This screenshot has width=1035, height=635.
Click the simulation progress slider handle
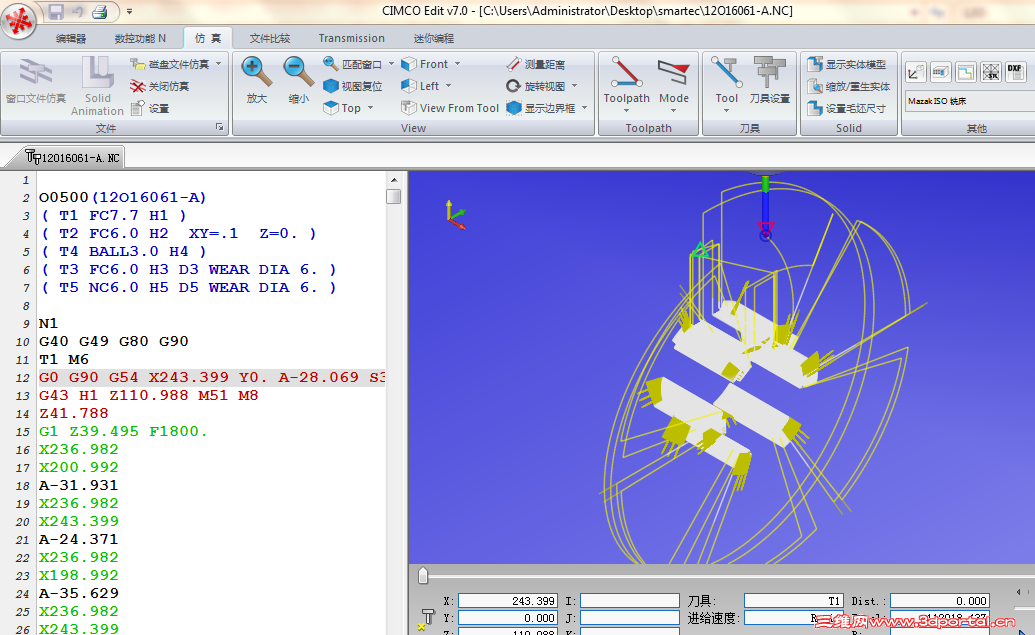[x=423, y=576]
